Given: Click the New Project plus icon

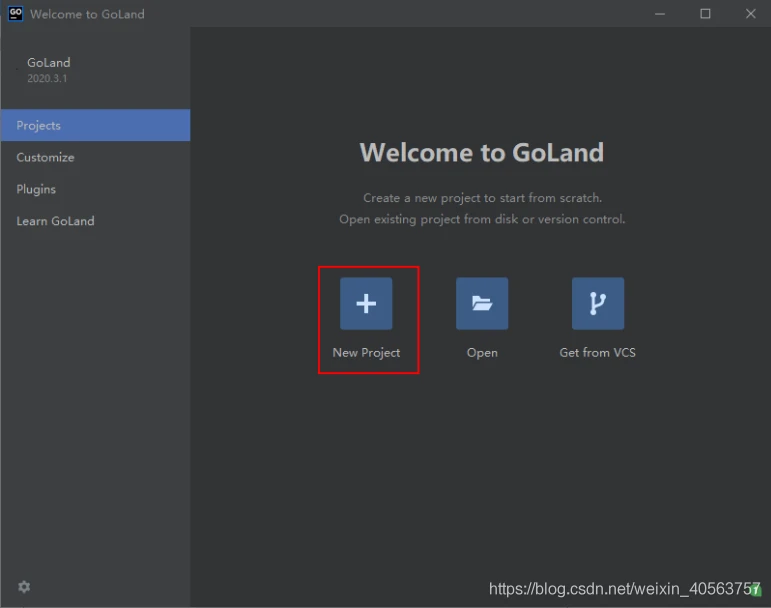Looking at the screenshot, I should click(366, 303).
